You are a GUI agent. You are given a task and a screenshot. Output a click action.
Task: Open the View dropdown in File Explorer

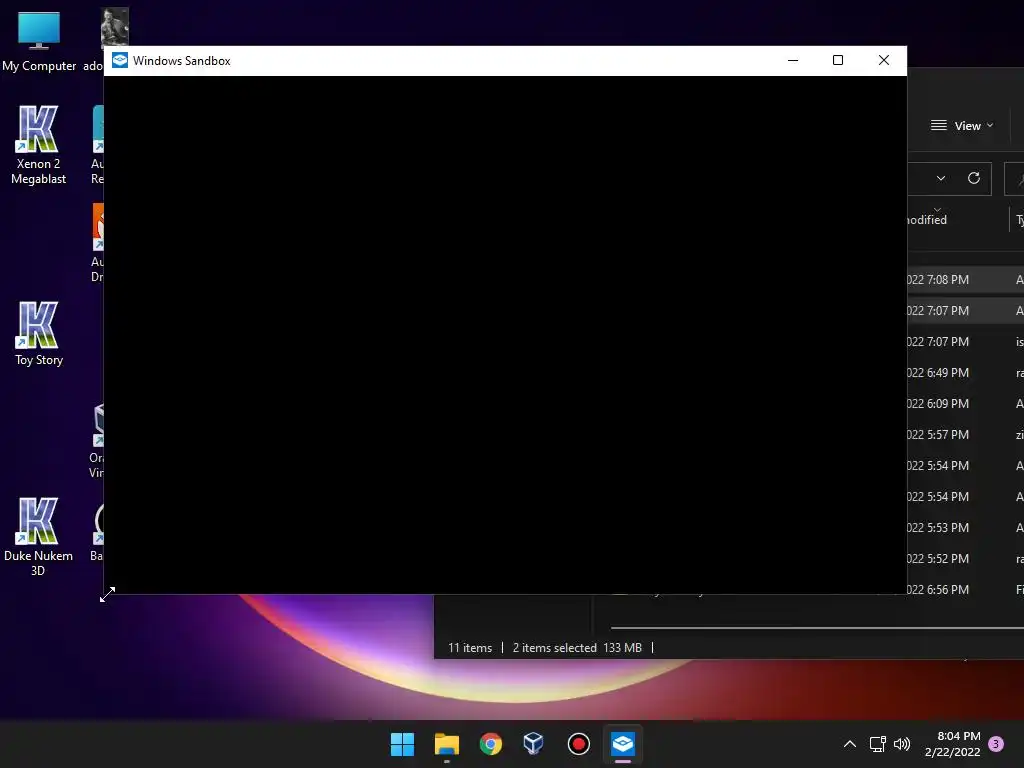961,125
